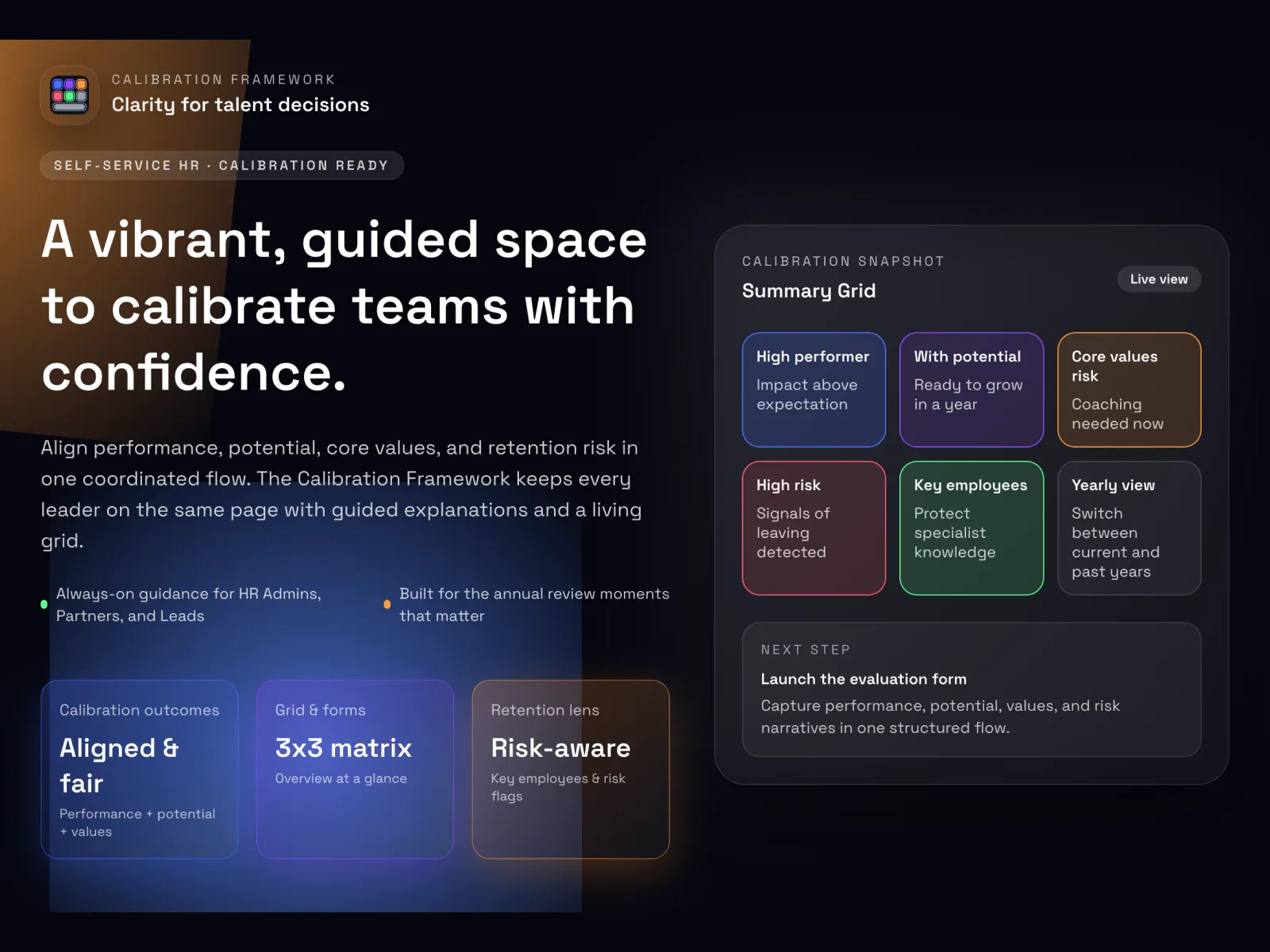Select the Core values risk card
Viewport: 1270px width, 952px height.
(1128, 390)
